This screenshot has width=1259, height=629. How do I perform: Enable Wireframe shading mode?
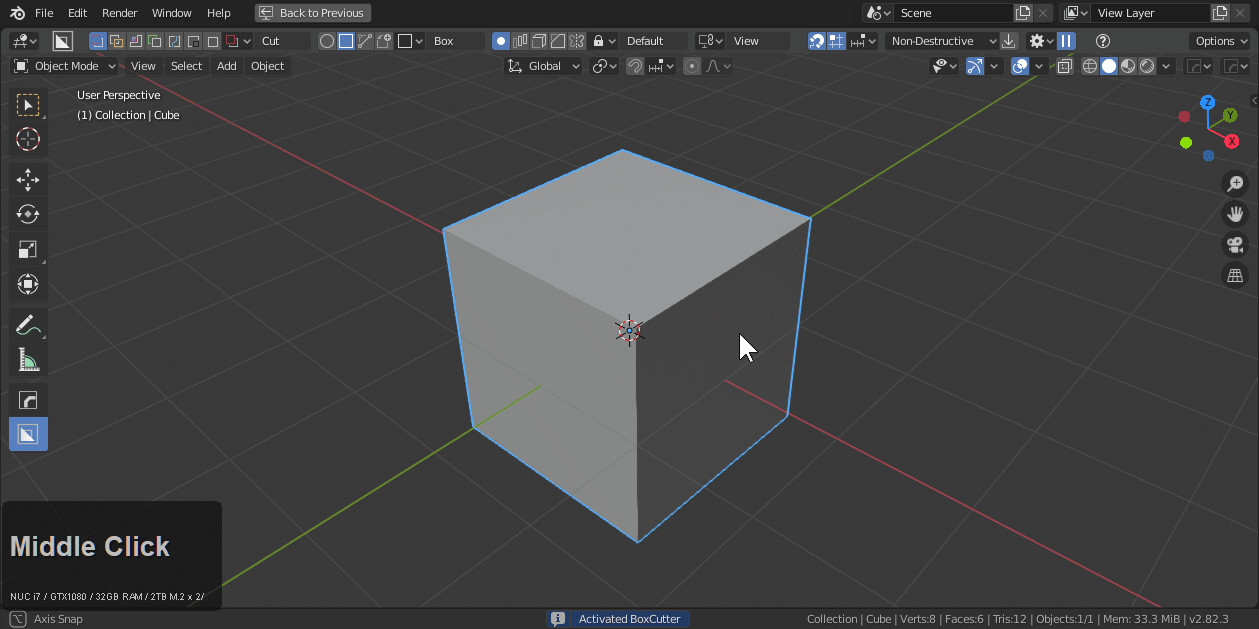pos(1088,65)
